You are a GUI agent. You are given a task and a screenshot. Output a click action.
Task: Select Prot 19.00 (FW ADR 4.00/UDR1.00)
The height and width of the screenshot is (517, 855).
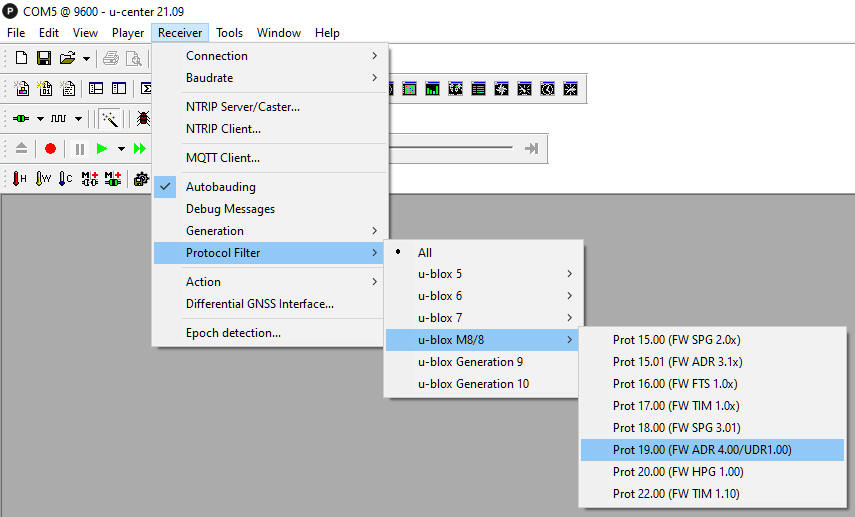coord(712,449)
